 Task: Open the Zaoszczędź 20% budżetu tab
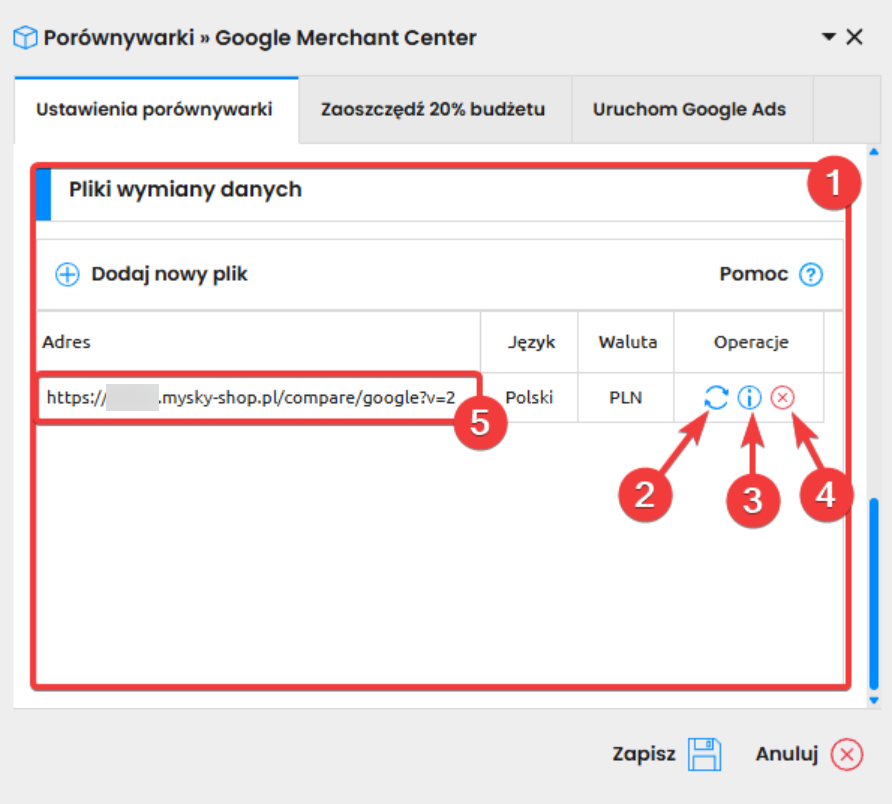point(435,109)
